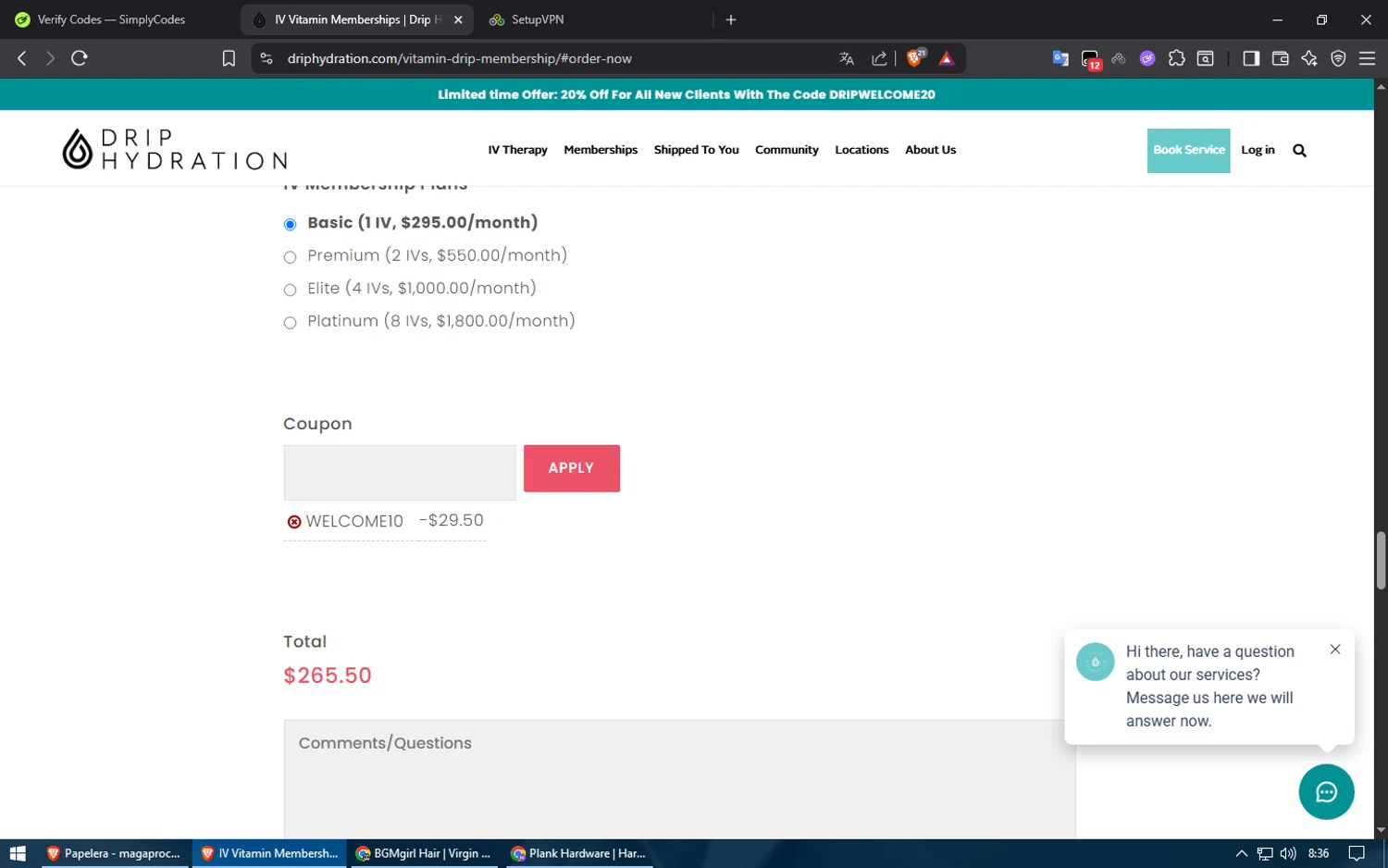Open the Windows notification center icon
Screen dimensions: 1388x868
[1357, 853]
